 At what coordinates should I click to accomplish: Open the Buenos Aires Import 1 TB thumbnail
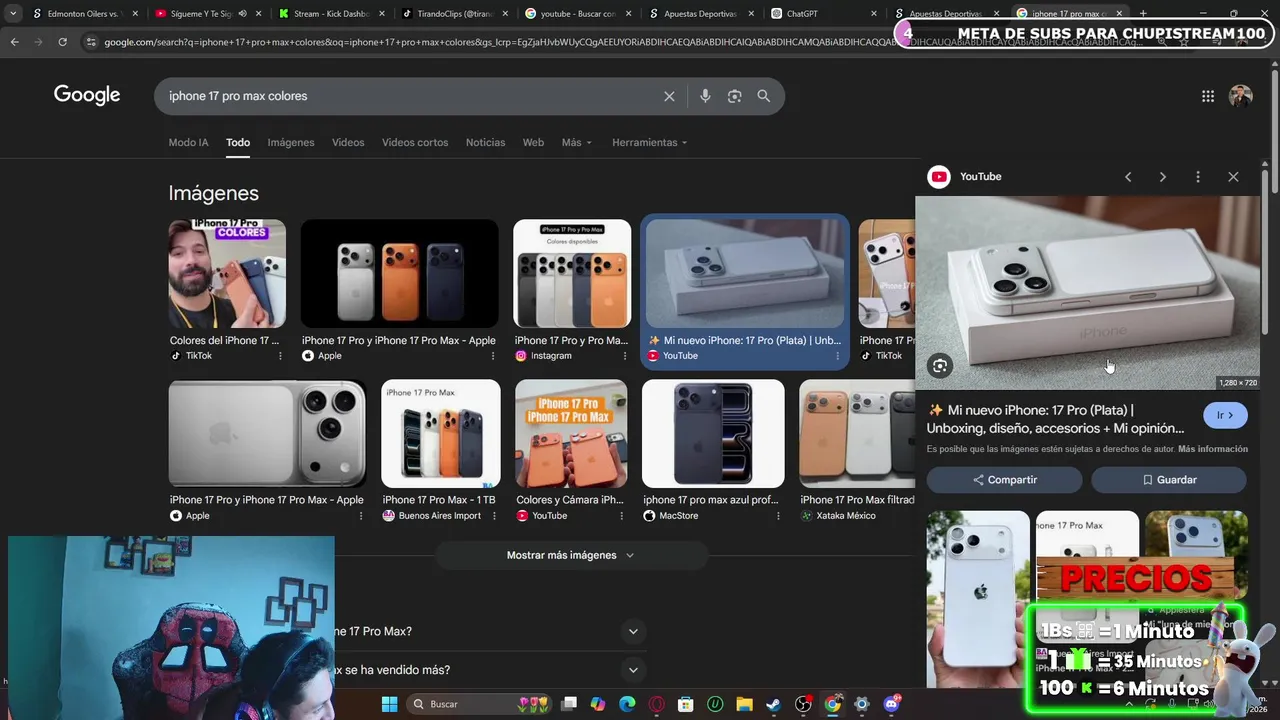click(440, 433)
